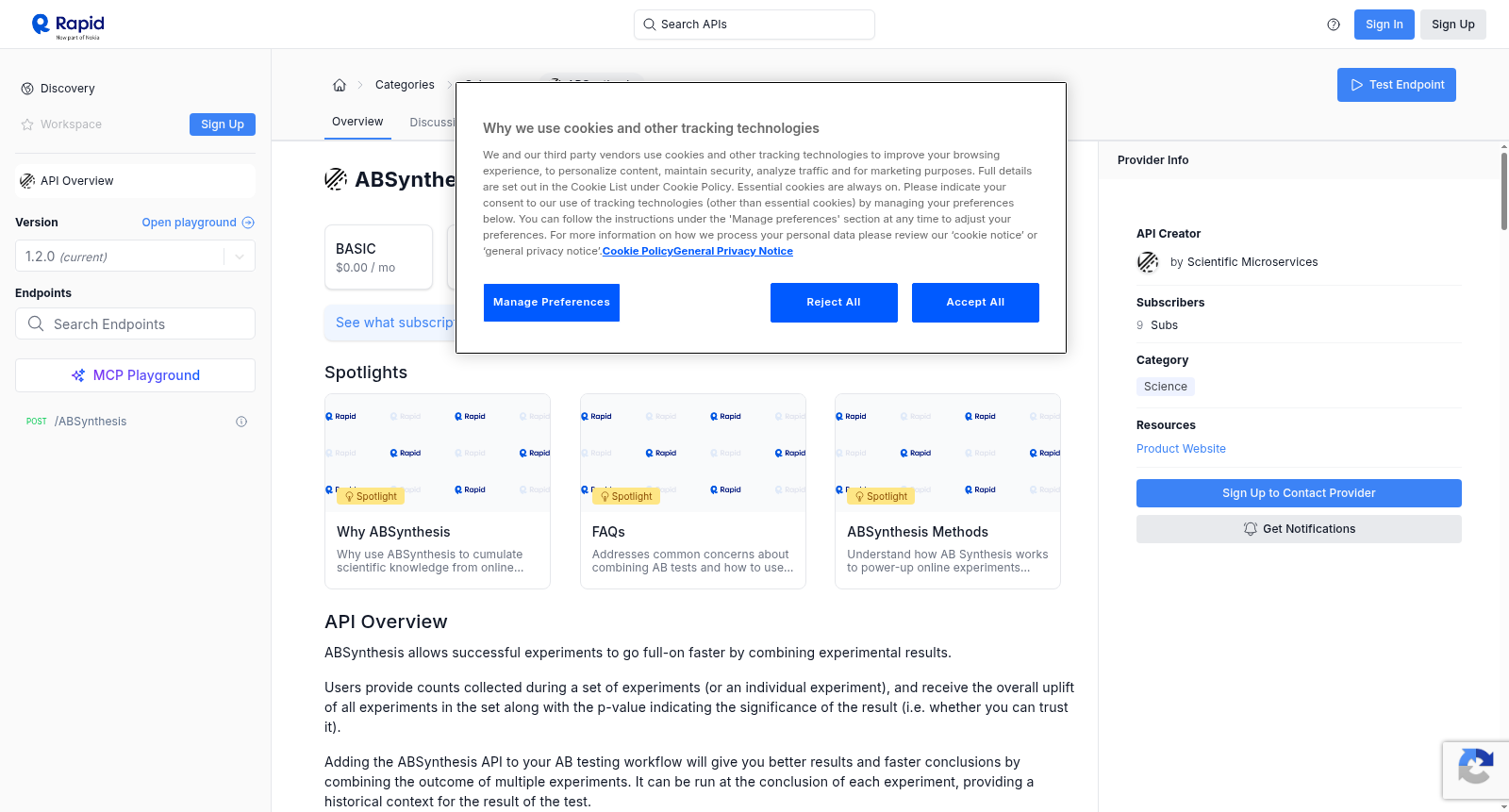Click the Get Notifications button
1509x812 pixels.
point(1299,529)
